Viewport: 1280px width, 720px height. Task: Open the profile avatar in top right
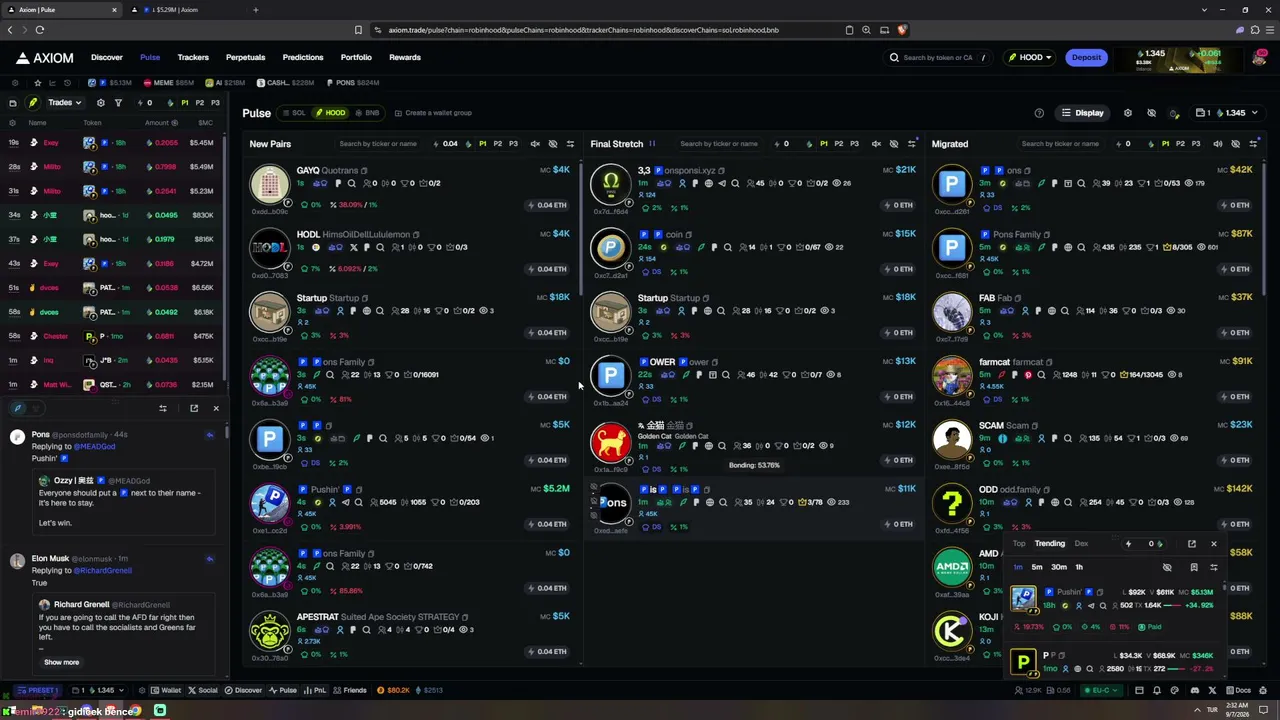point(1258,58)
